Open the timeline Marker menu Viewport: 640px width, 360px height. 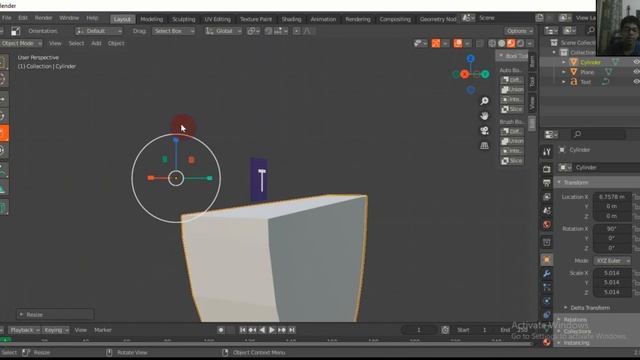pyautogui.click(x=103, y=330)
